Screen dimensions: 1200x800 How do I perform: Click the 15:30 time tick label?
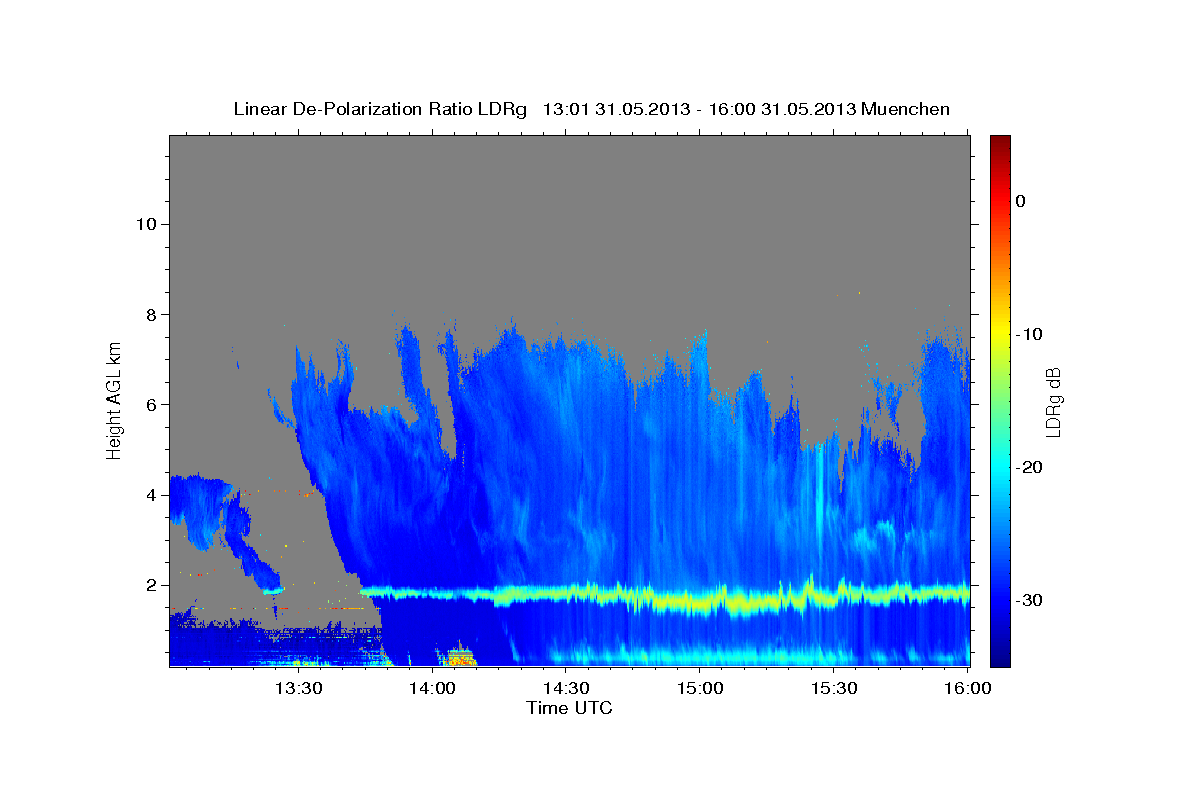834,688
